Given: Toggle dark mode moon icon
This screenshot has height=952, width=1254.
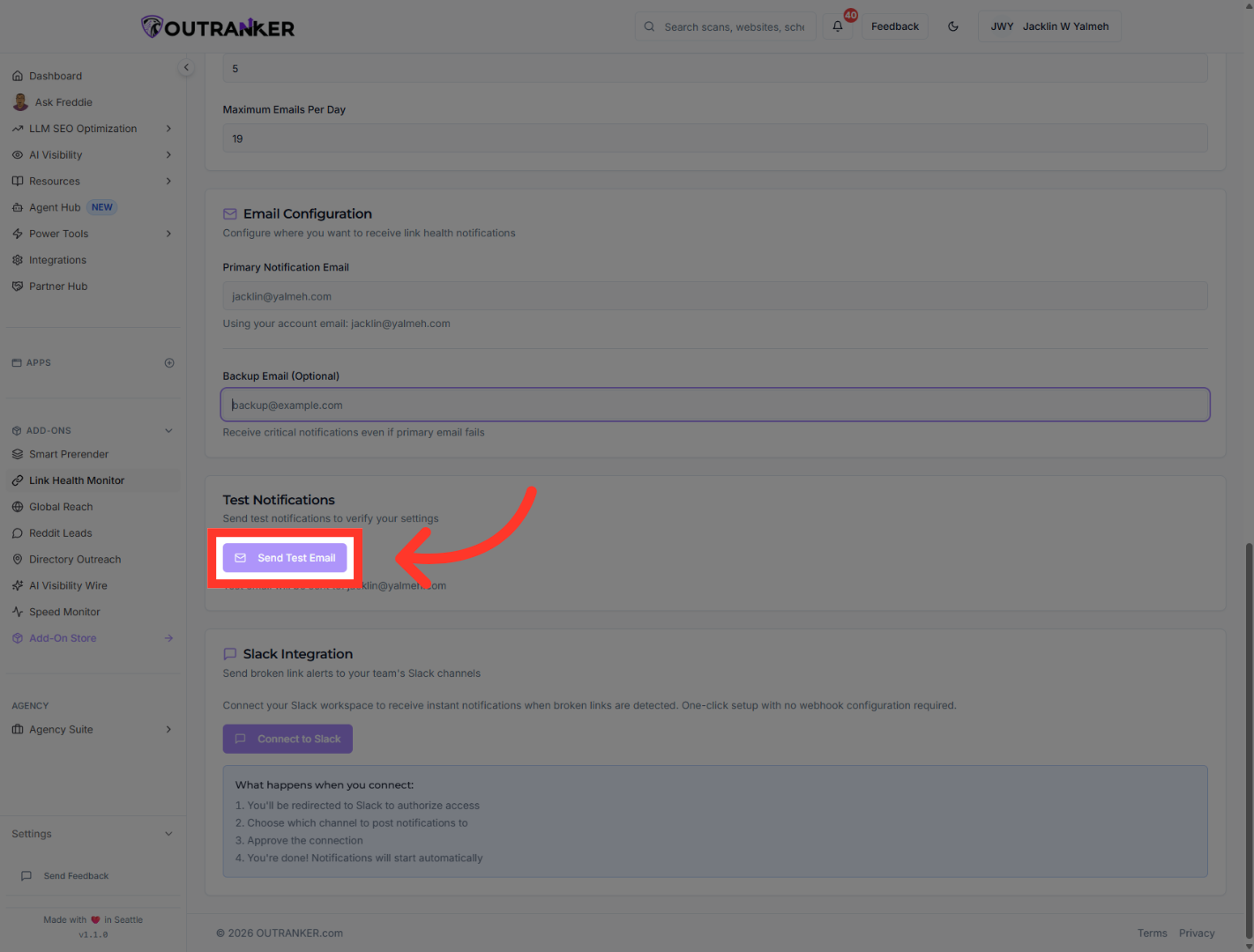Looking at the screenshot, I should point(953,26).
